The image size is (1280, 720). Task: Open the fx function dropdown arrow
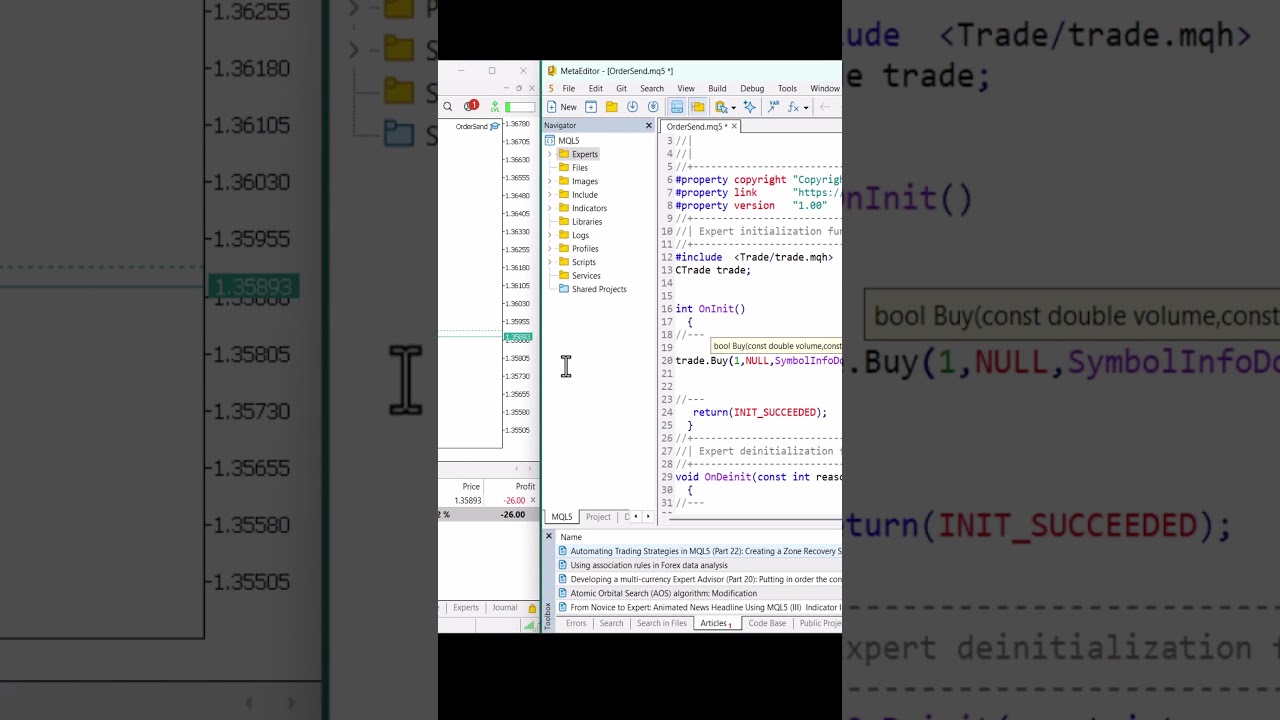click(806, 108)
